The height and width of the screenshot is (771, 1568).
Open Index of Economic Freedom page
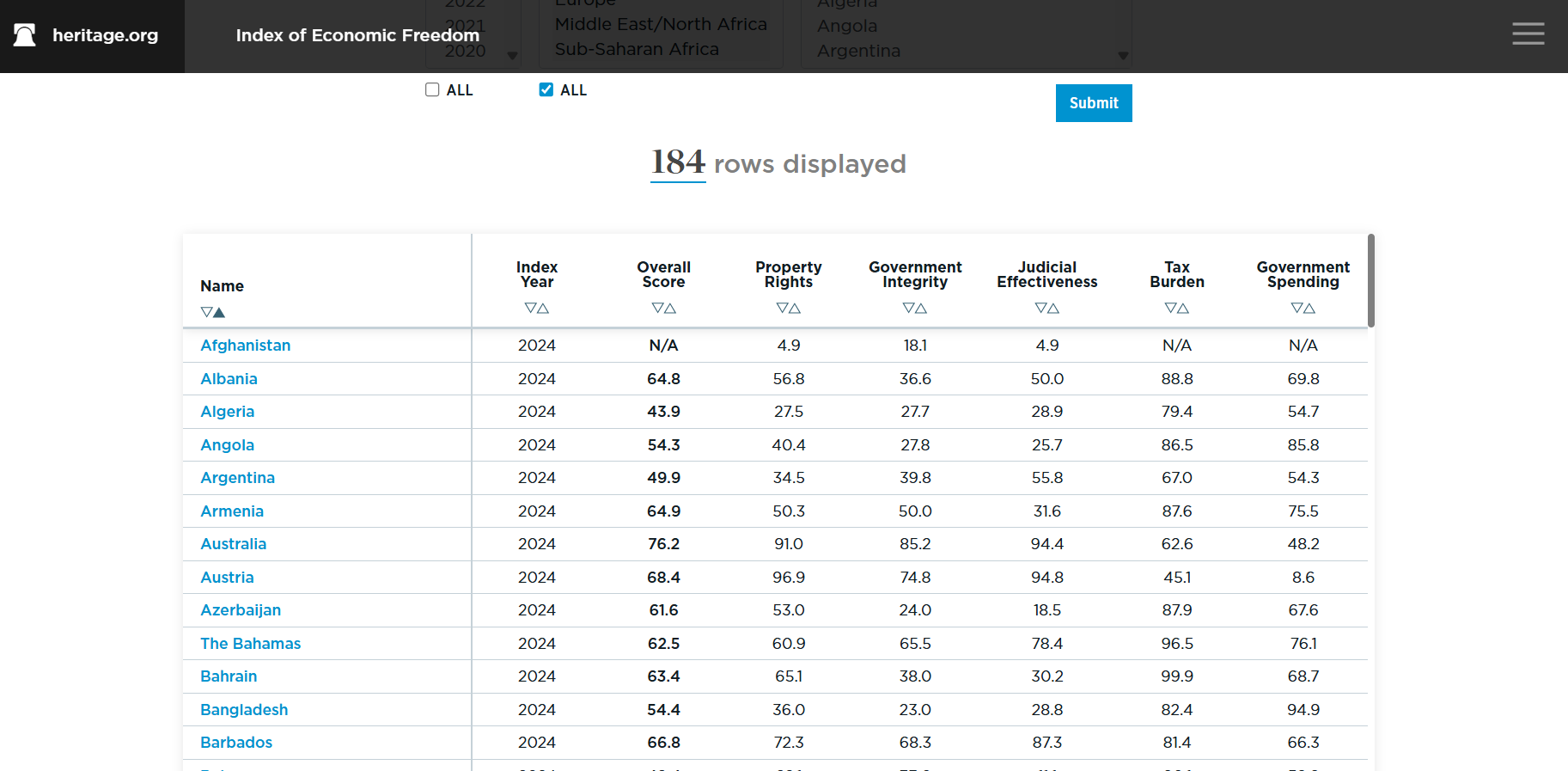point(357,35)
